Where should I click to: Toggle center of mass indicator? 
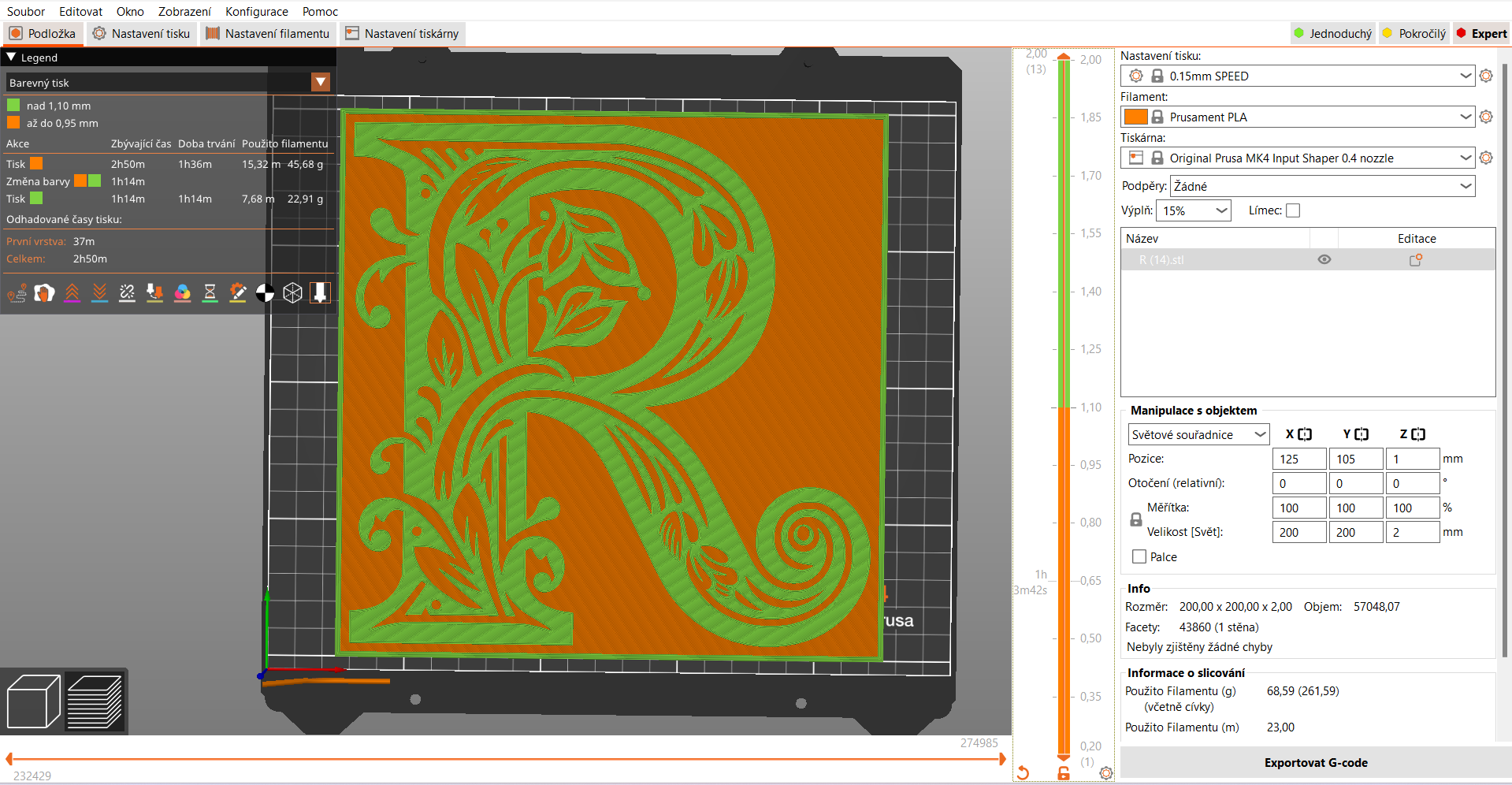265,292
